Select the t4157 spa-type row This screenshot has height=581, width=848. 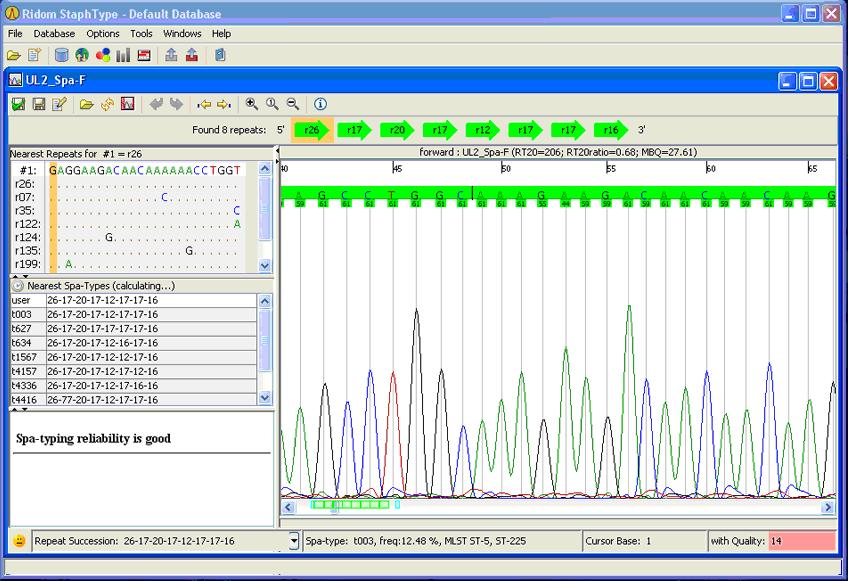[133, 371]
